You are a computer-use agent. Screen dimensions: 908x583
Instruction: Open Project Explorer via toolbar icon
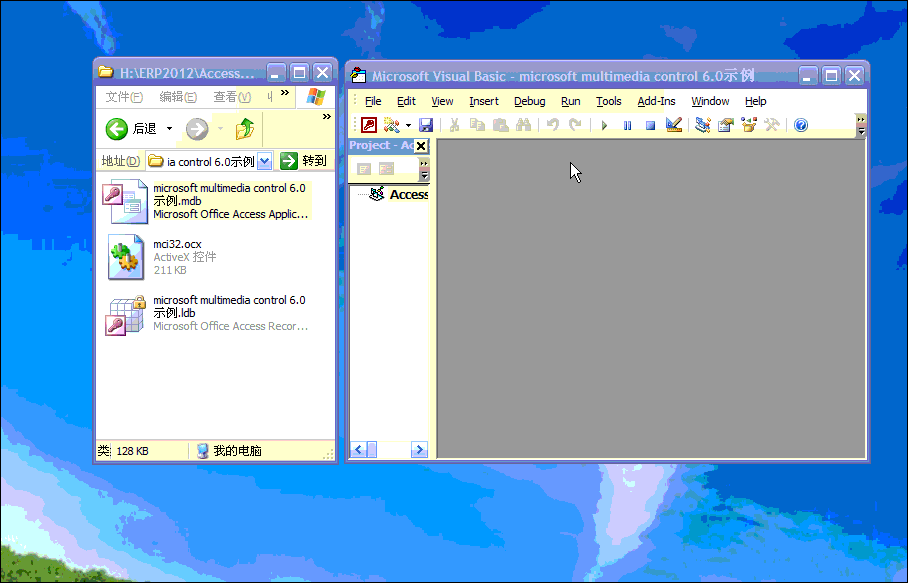tap(703, 125)
